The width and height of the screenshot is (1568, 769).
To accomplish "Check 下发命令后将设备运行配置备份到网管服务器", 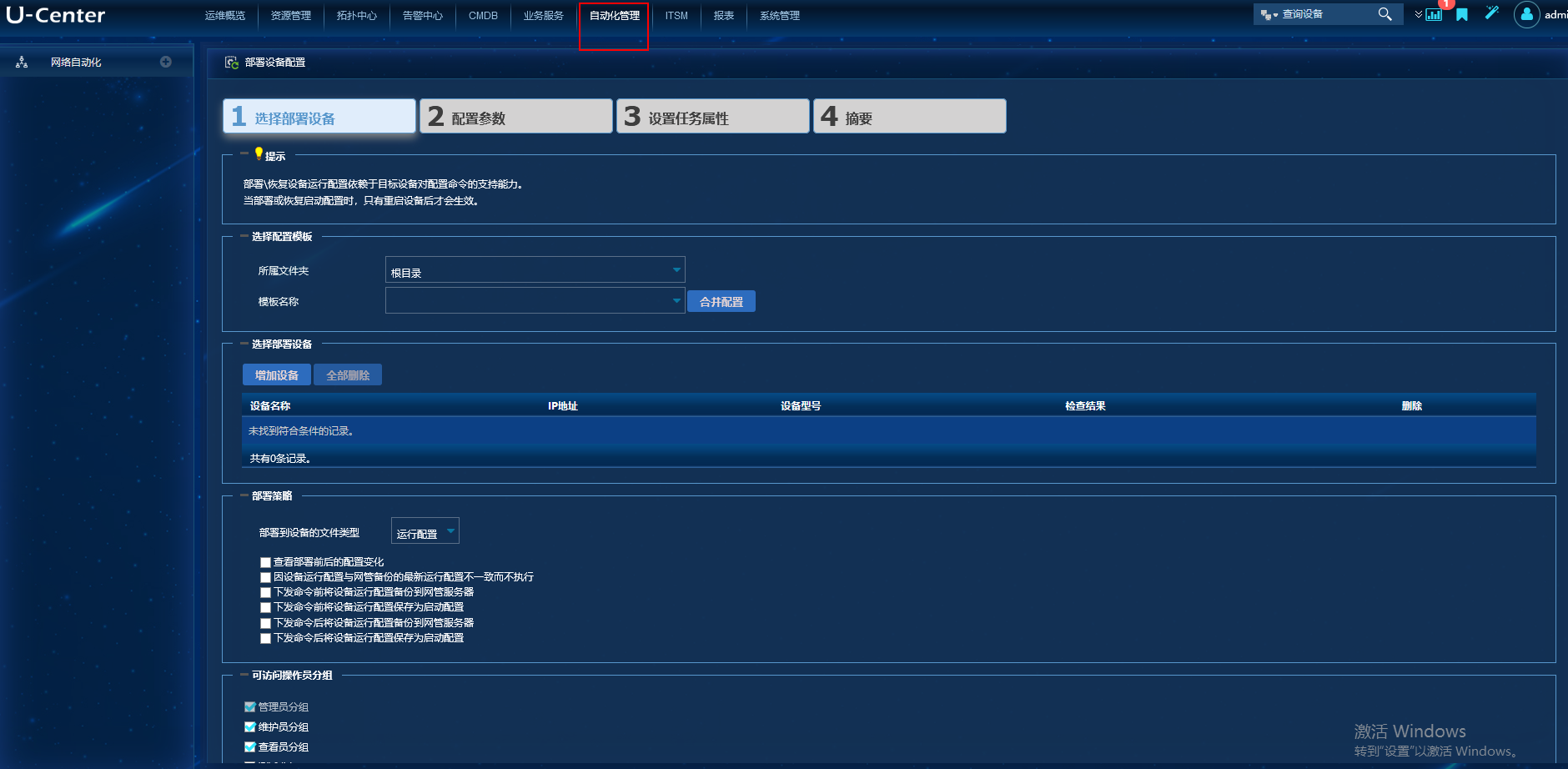I will 265,624.
